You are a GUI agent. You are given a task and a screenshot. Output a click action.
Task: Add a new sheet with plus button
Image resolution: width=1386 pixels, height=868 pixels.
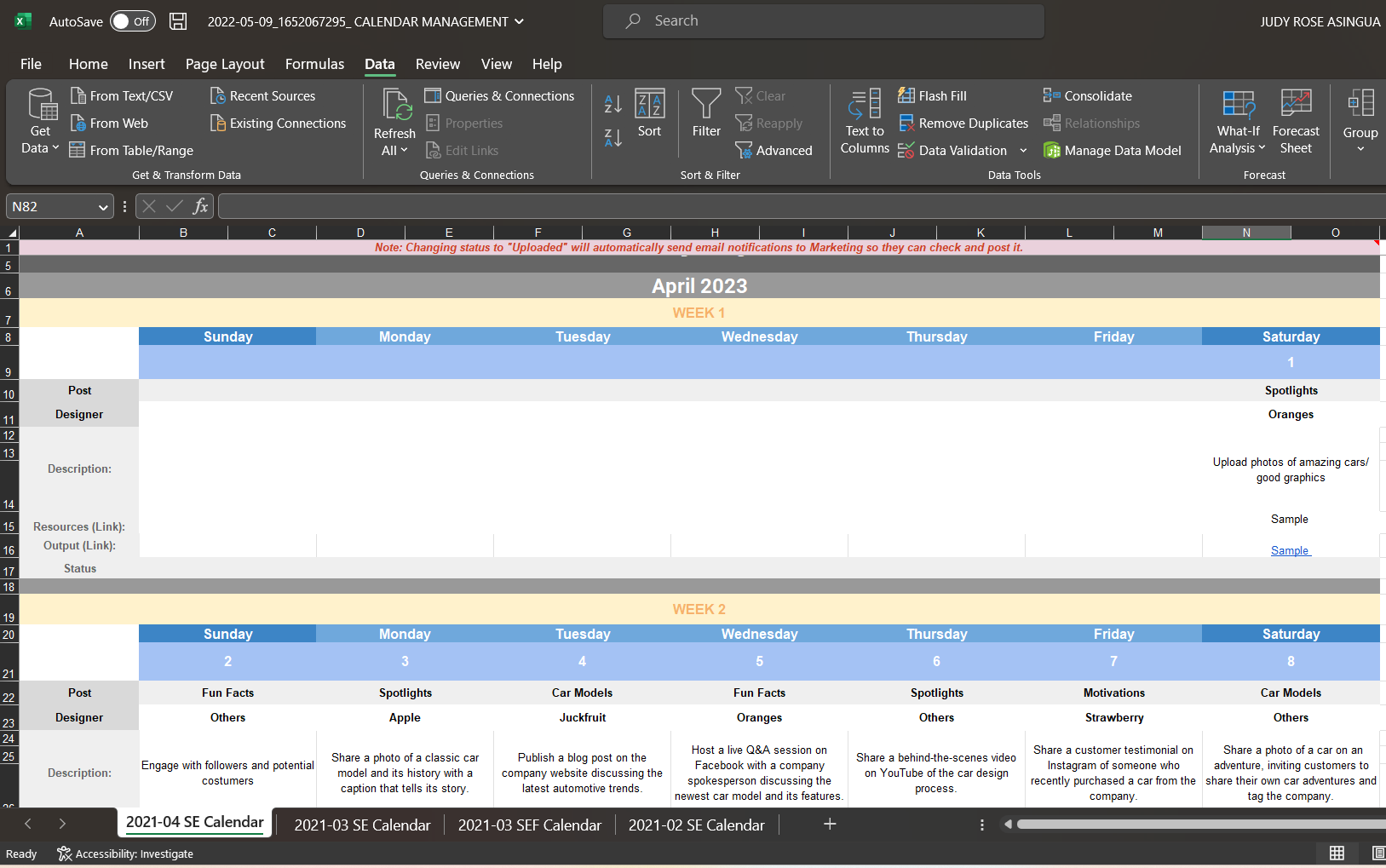click(x=830, y=824)
